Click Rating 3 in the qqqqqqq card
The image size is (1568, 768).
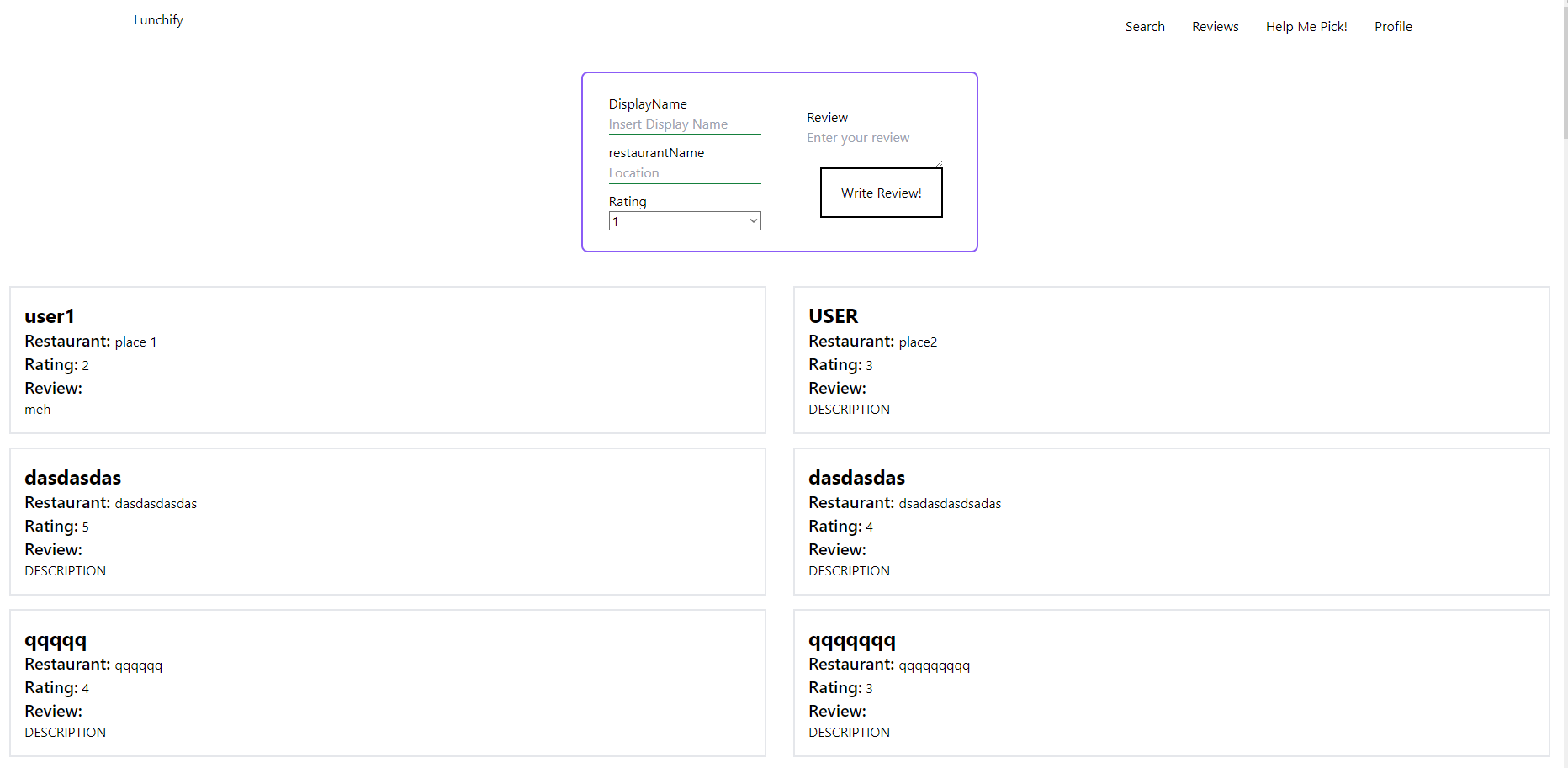click(840, 688)
